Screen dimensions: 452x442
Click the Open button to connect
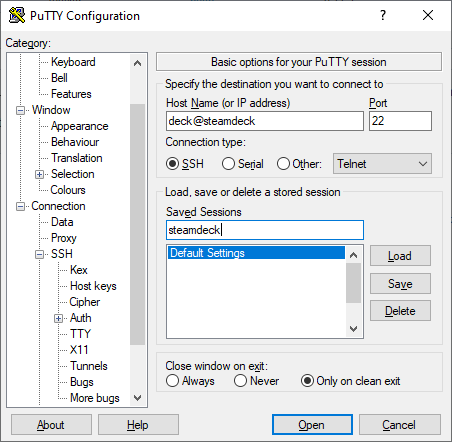pos(312,425)
